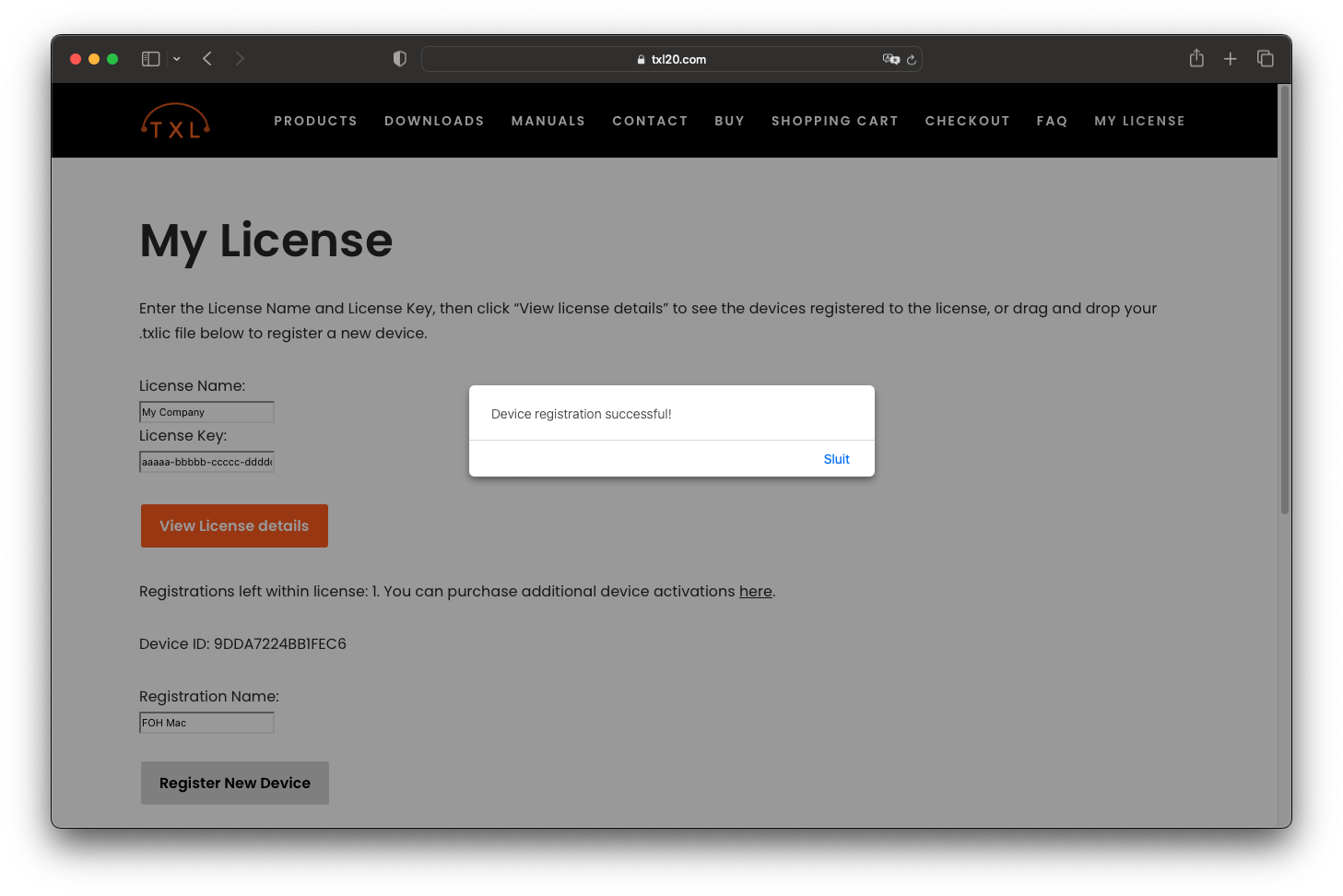Go to the FAQ page
Screen dimensions: 1343x896
pyautogui.click(x=1052, y=121)
